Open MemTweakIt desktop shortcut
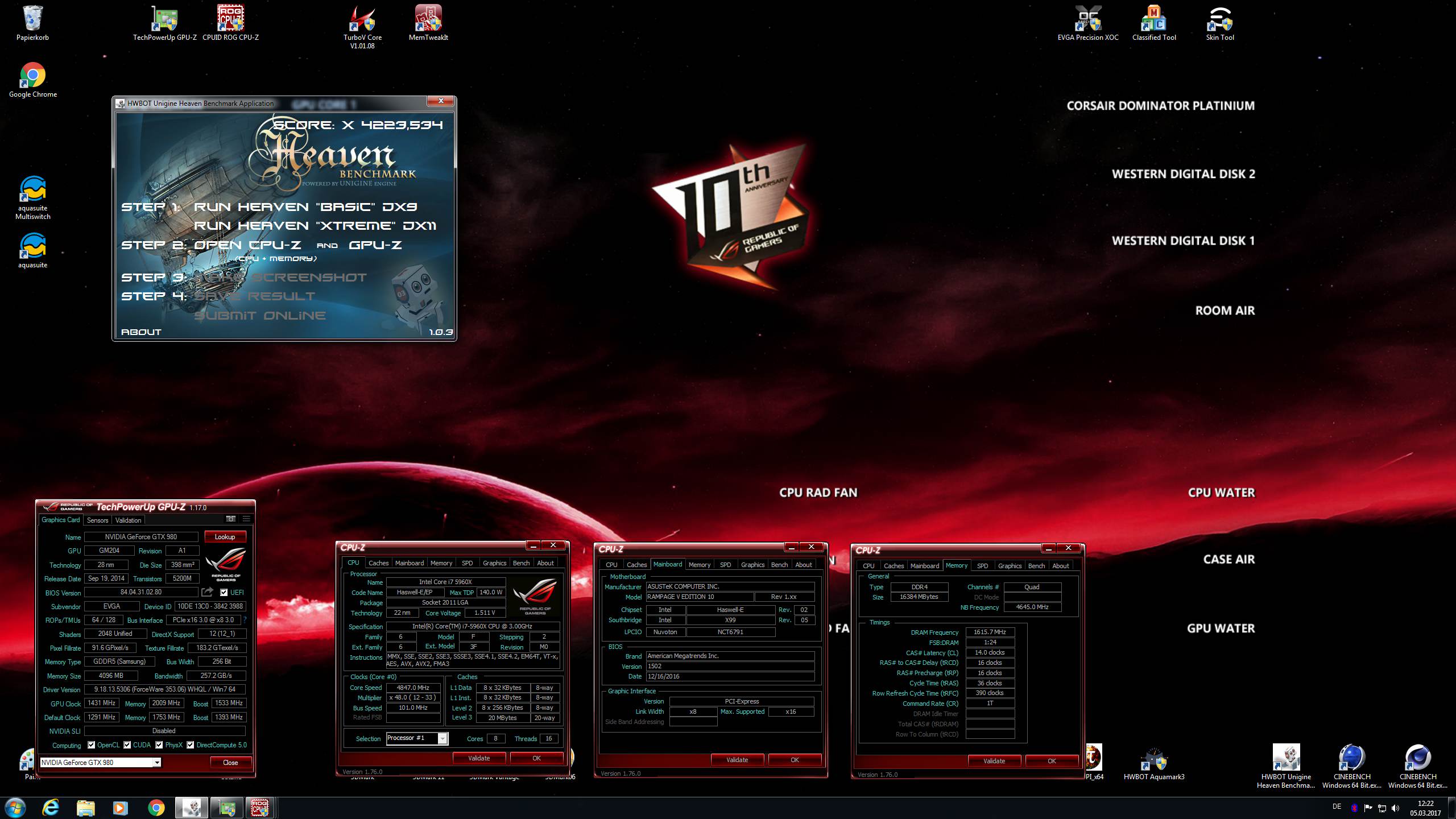Image resolution: width=1456 pixels, height=819 pixels. [428, 23]
